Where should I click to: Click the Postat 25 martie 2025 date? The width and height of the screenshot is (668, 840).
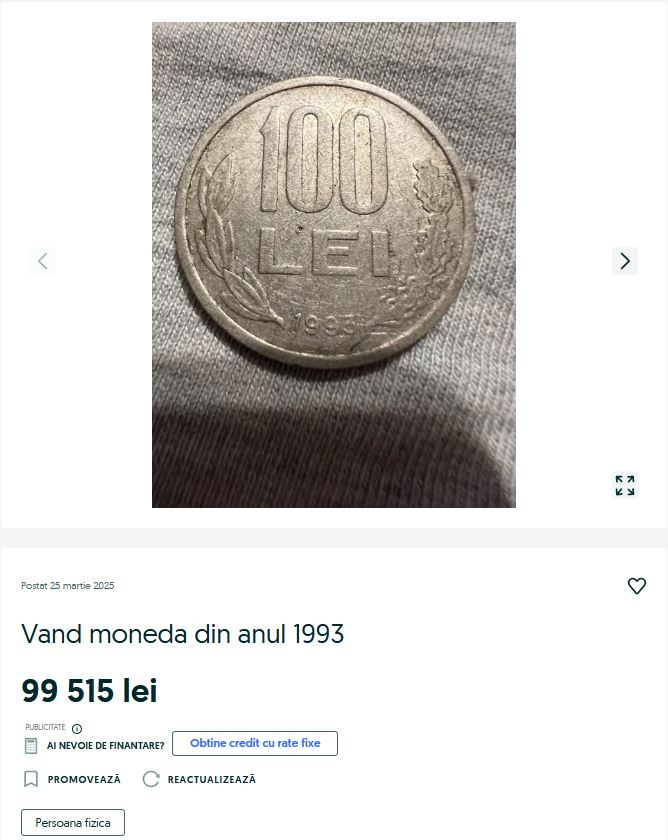67,586
